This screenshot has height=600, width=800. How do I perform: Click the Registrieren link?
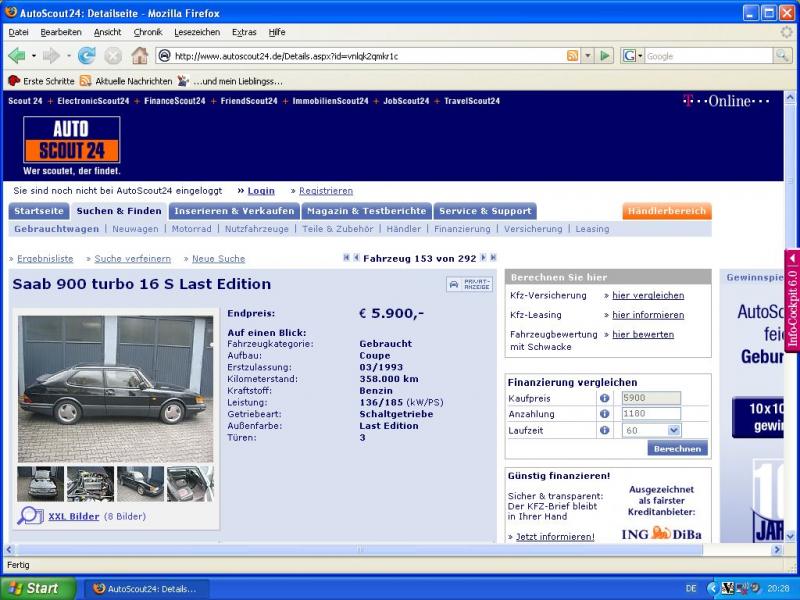point(326,191)
